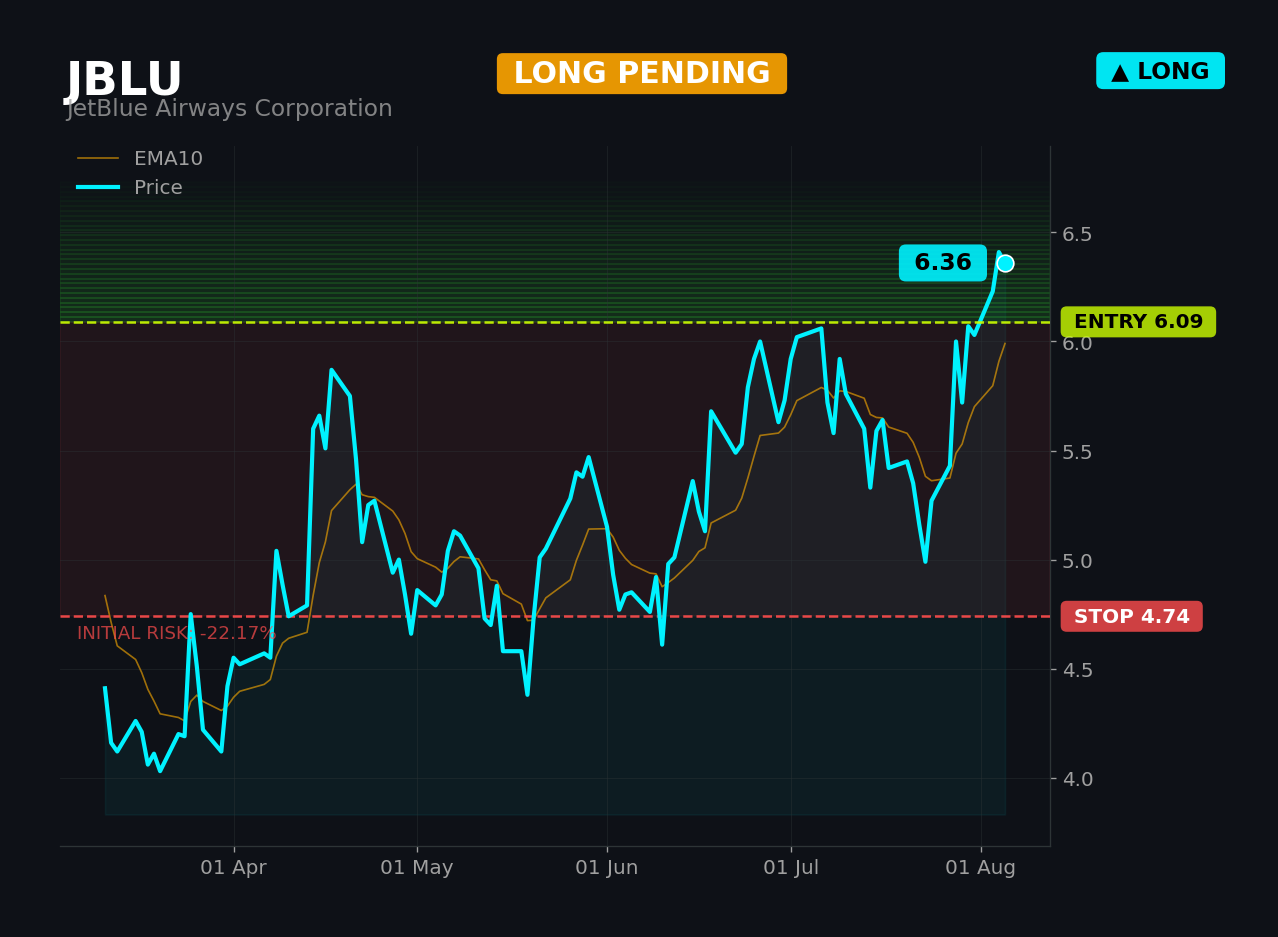Screen dimensions: 1278x937
Task: Click the ENTRY 6.09 label
Action: click(x=1138, y=322)
